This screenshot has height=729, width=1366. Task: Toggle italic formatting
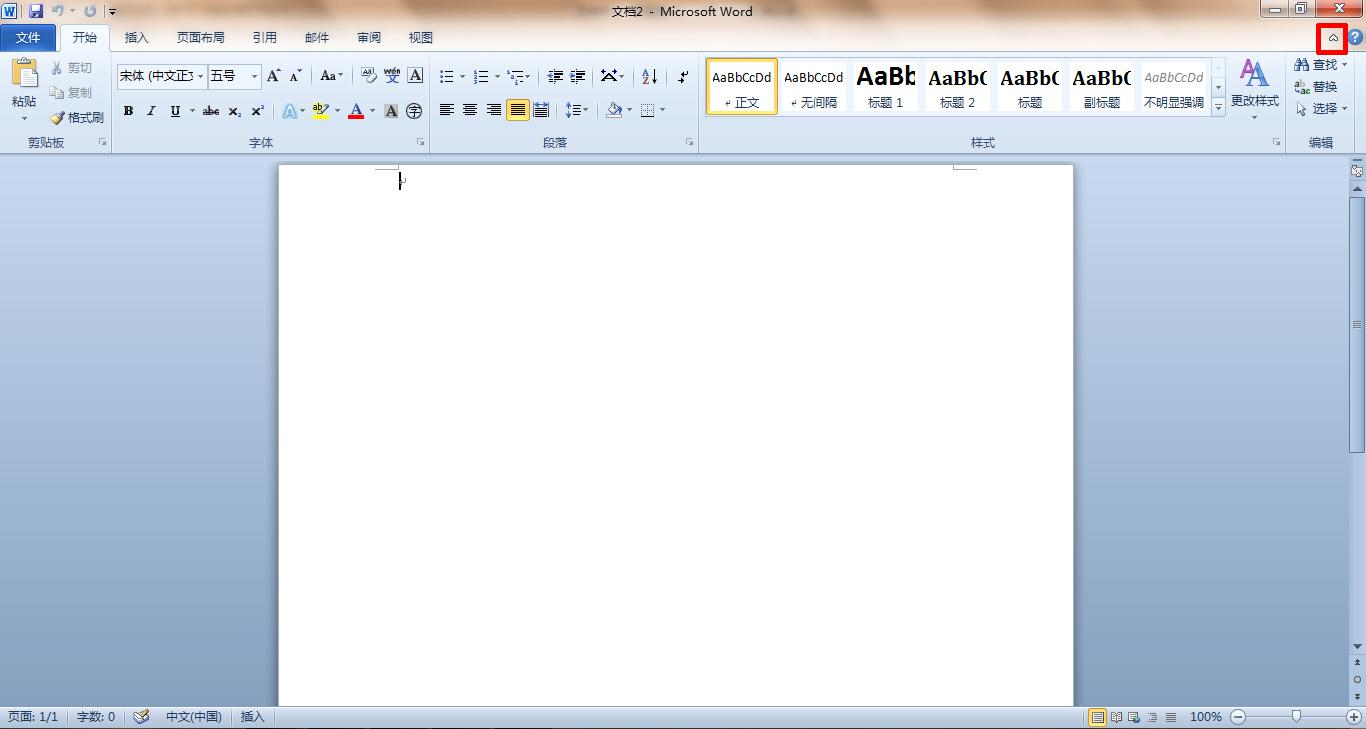tap(151, 111)
